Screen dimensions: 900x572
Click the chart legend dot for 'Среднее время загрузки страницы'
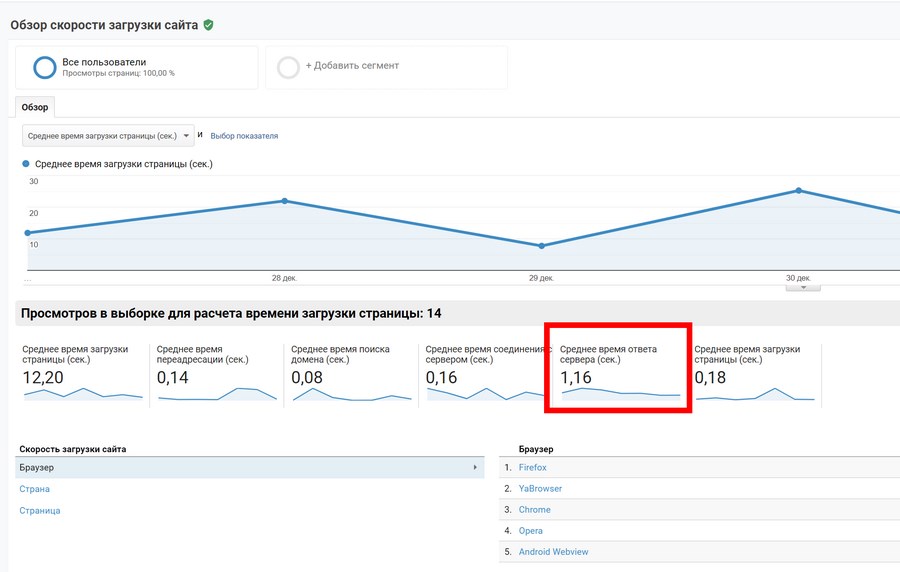coord(26,164)
